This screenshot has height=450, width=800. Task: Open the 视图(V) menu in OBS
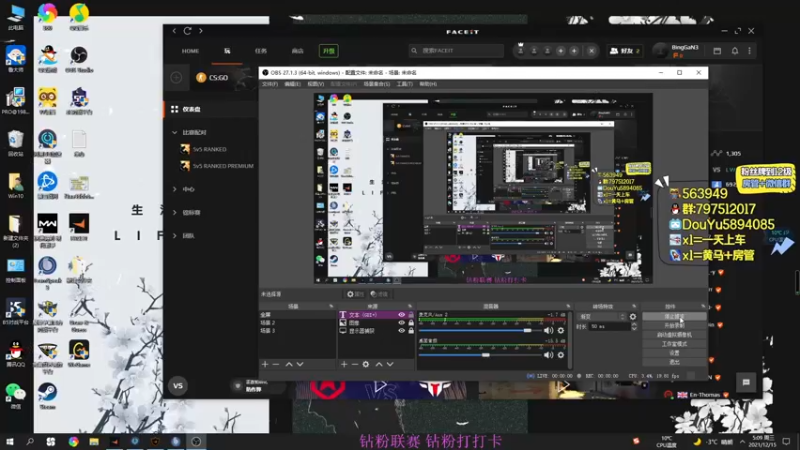tap(315, 84)
